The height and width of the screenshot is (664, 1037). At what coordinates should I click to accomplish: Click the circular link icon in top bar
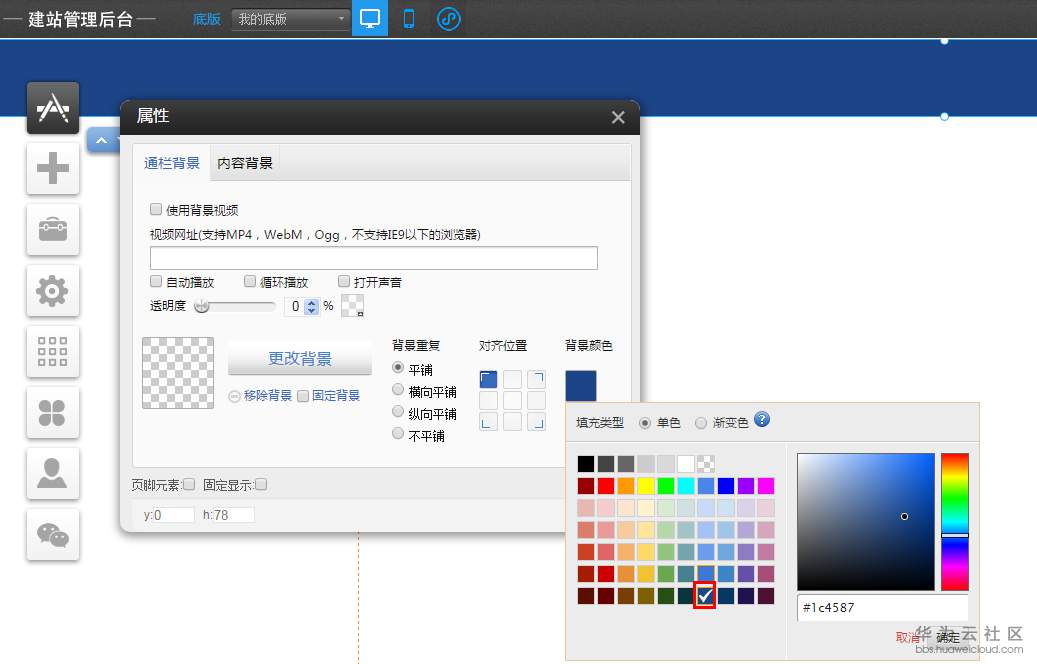448,18
